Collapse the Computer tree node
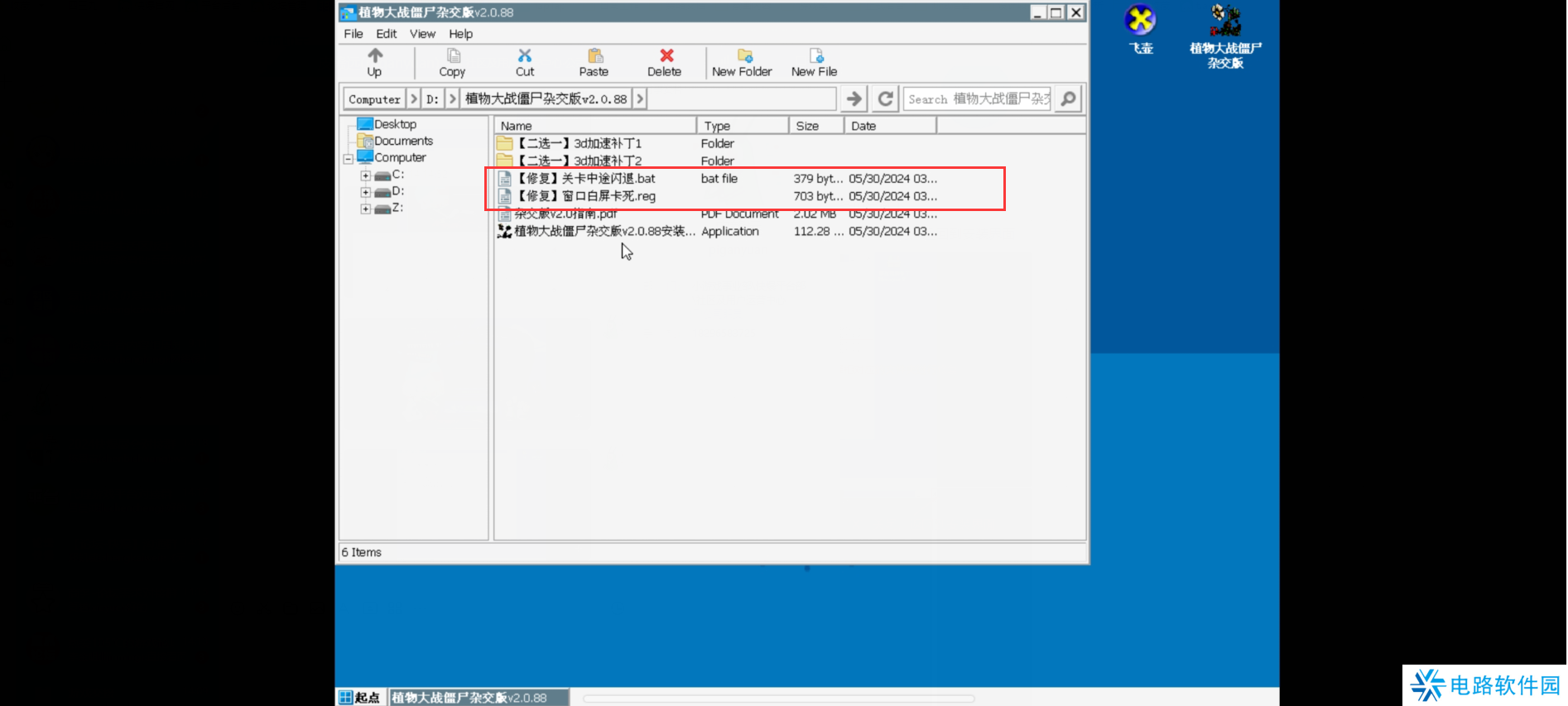This screenshot has width=1568, height=706. coord(349,159)
